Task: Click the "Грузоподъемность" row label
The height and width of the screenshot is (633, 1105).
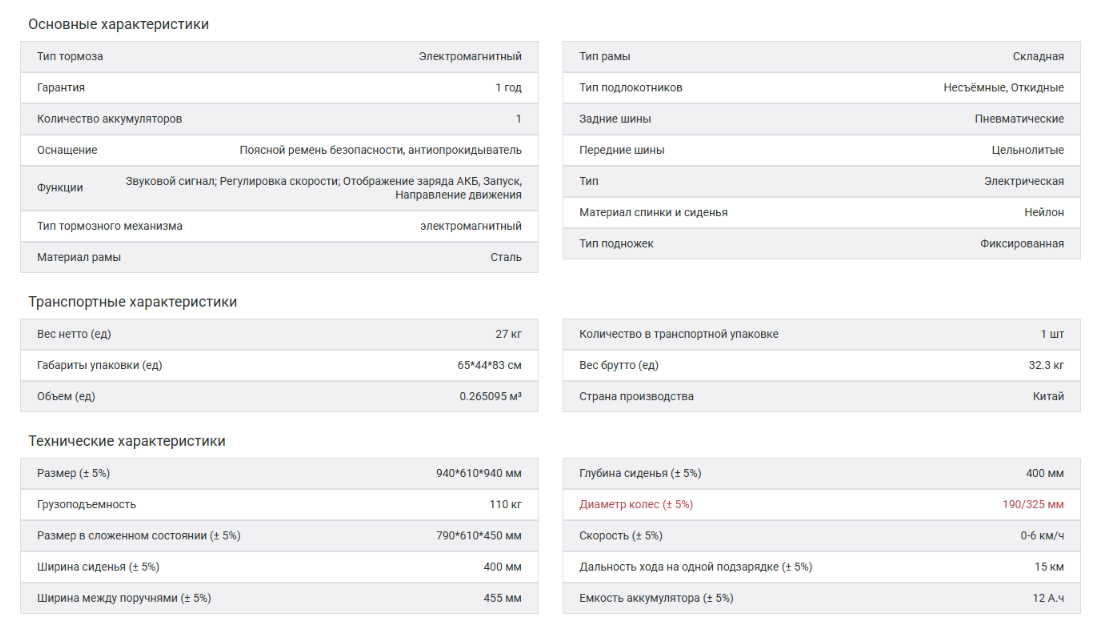Action: 86,504
